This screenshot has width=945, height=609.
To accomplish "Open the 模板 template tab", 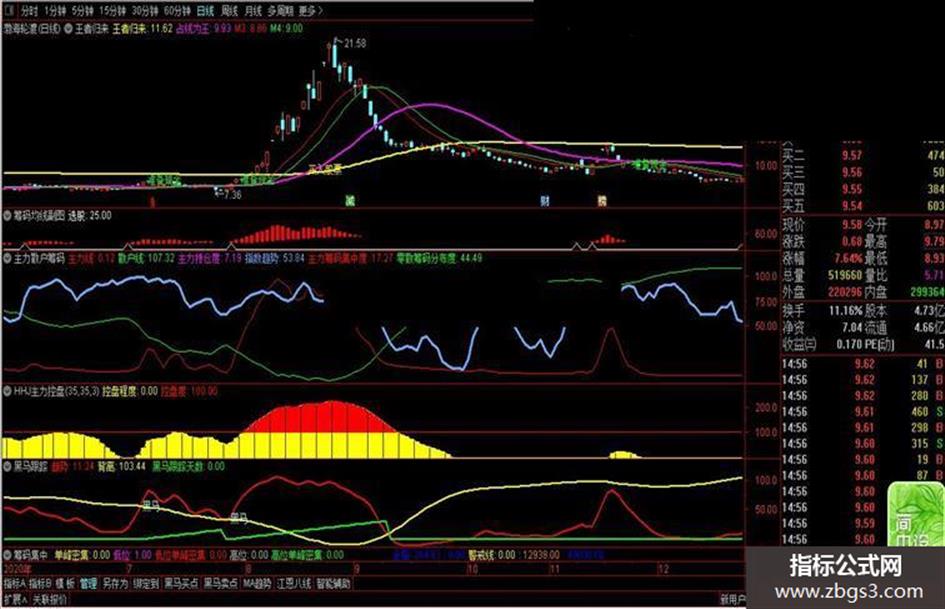I will pos(65,583).
